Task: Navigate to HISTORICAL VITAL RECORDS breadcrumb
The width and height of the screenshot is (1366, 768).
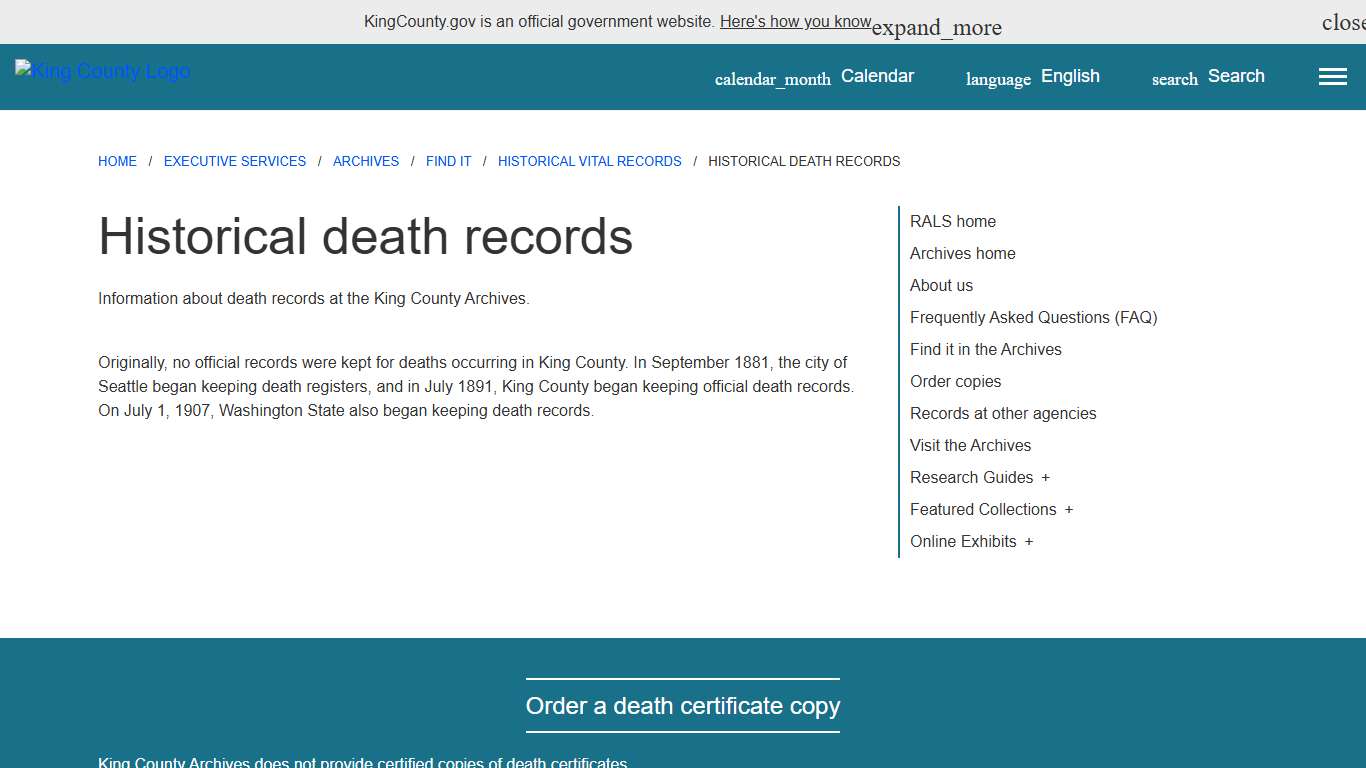Action: point(589,161)
